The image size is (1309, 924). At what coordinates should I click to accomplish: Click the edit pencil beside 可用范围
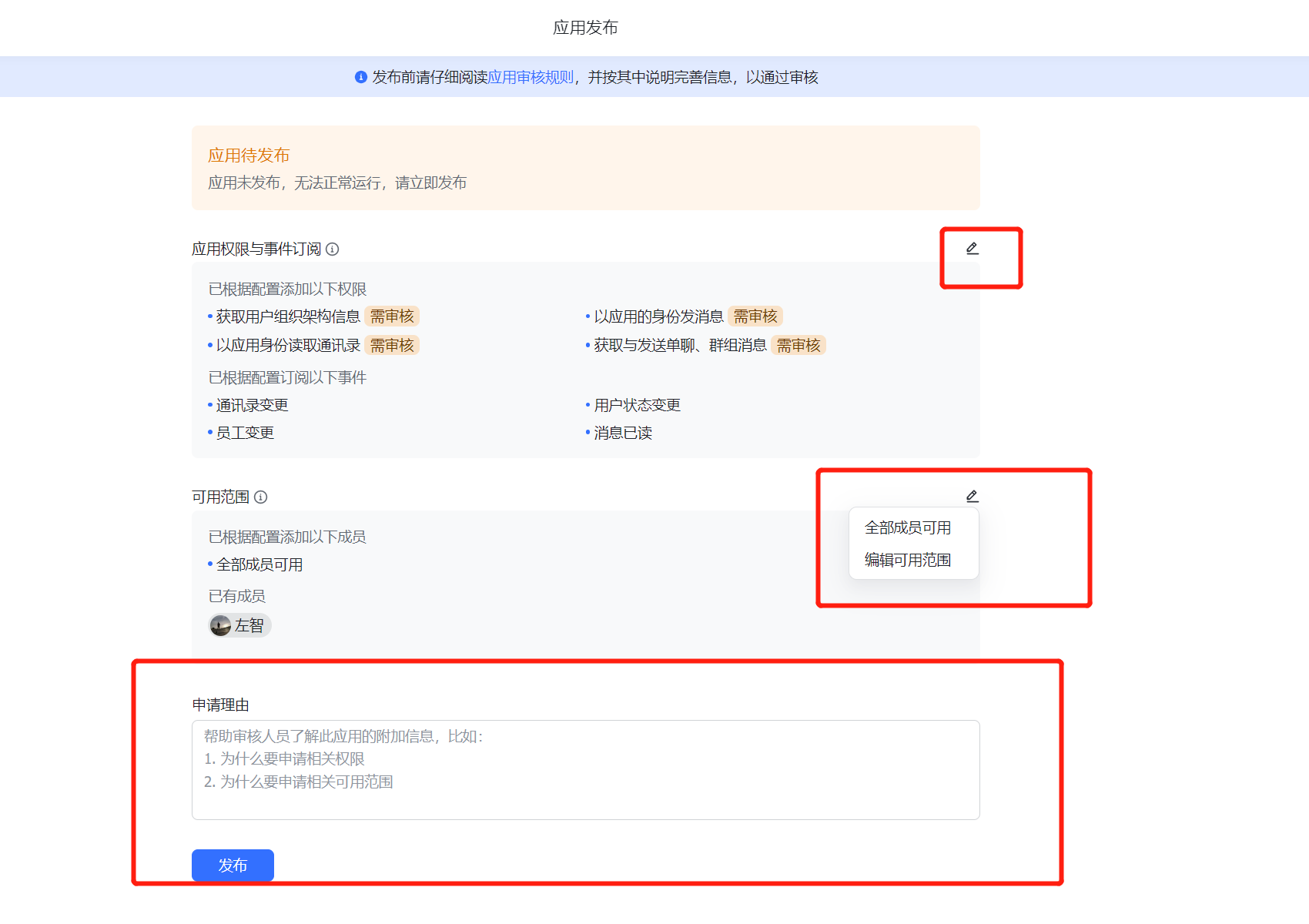click(973, 497)
